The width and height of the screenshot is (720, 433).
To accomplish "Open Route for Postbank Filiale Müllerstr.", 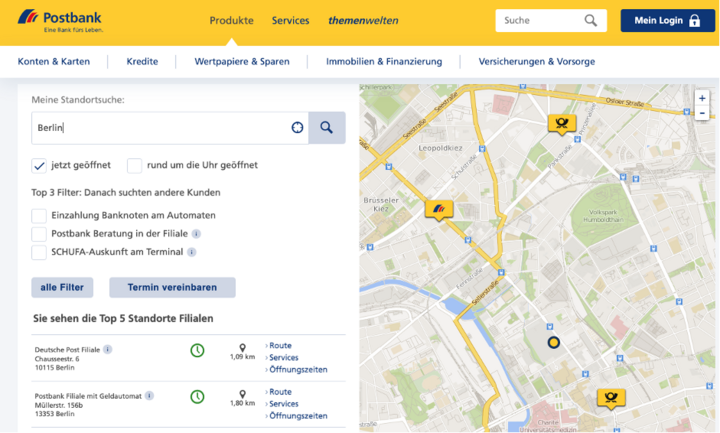I will 280,392.
